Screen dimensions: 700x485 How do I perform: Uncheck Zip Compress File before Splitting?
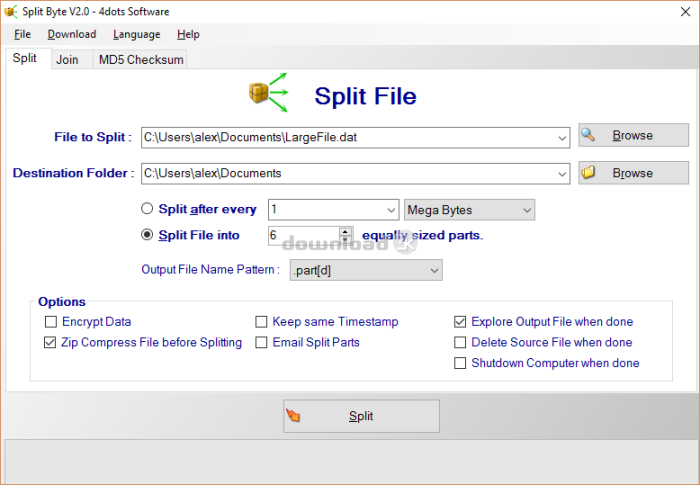point(50,342)
